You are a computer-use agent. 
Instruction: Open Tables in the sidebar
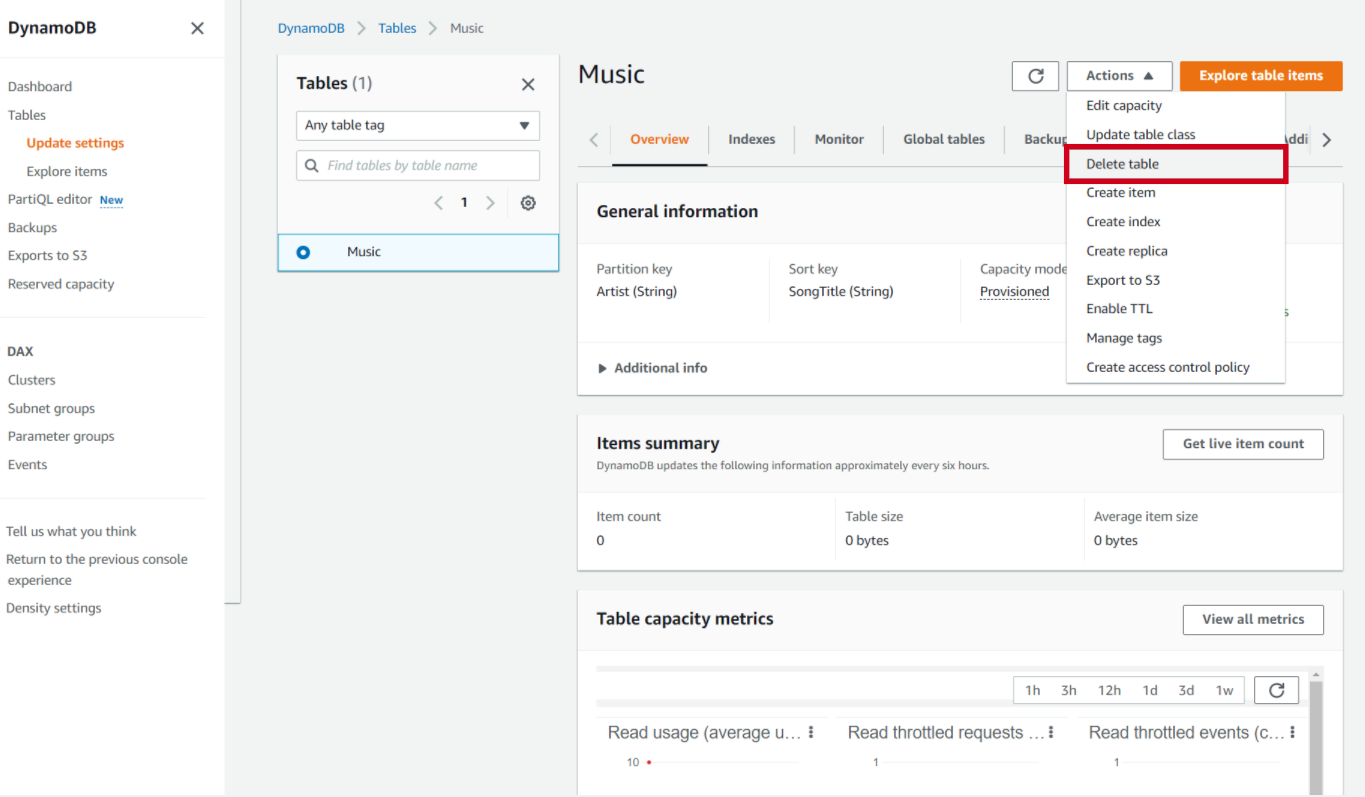point(27,115)
